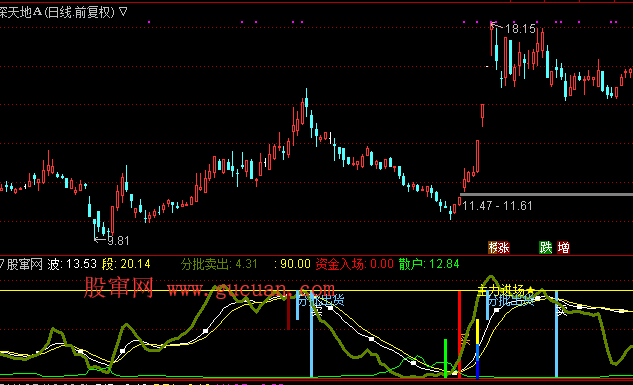Open the dropdown triangle beside 深天地A title
Screen dimensions: 633x385
[124, 12]
